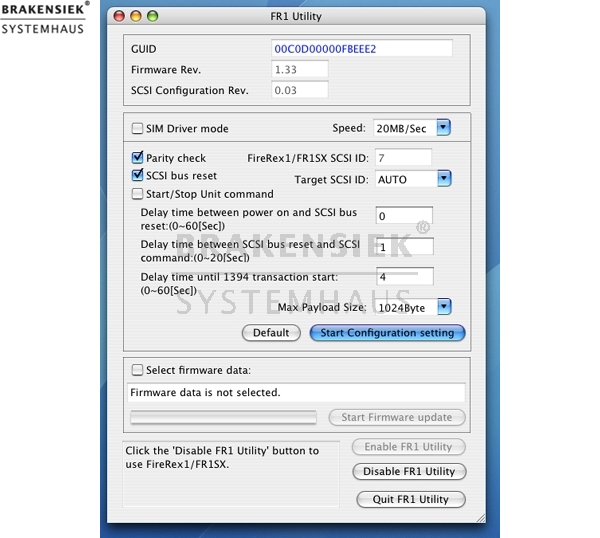The image size is (600, 538).
Task: Focus the 1394 transaction start delay field
Action: (405, 276)
